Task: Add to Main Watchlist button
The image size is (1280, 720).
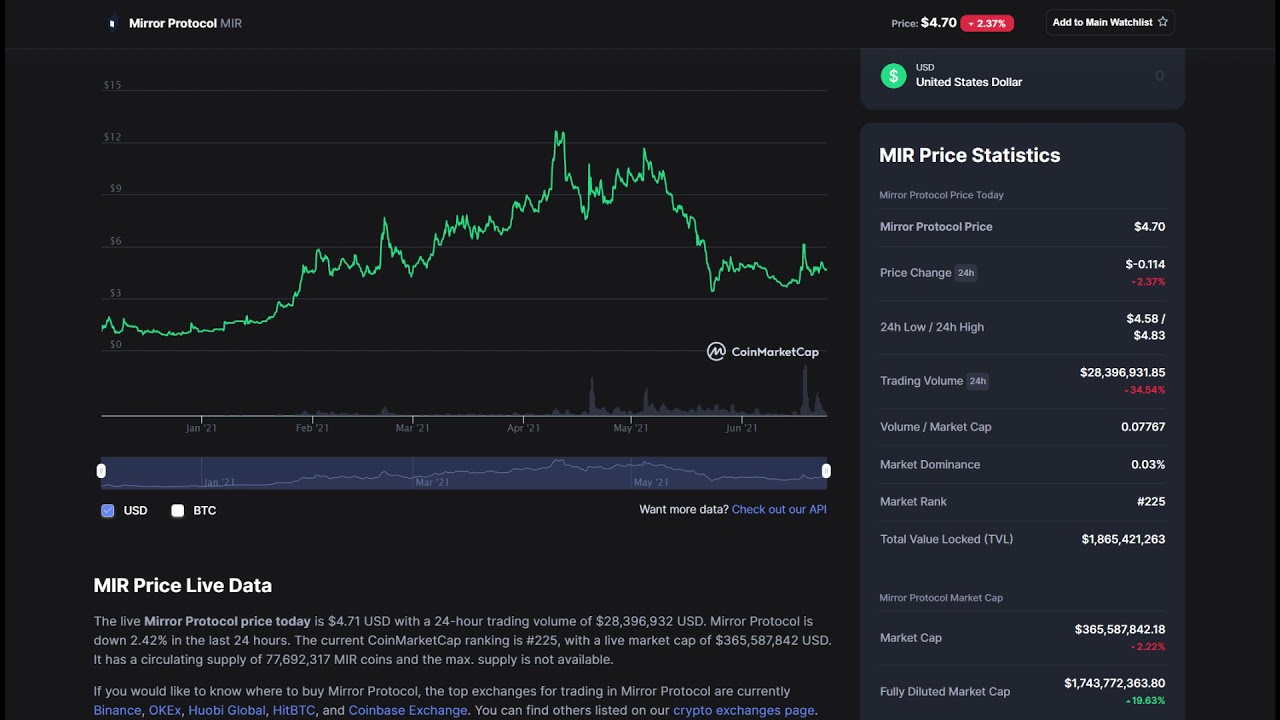Action: [x=1110, y=22]
